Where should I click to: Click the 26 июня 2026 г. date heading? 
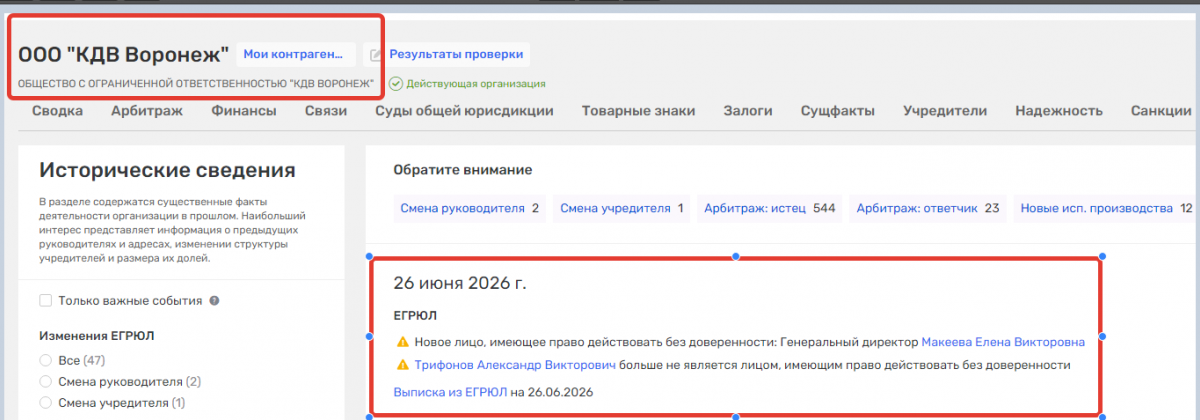pos(460,283)
